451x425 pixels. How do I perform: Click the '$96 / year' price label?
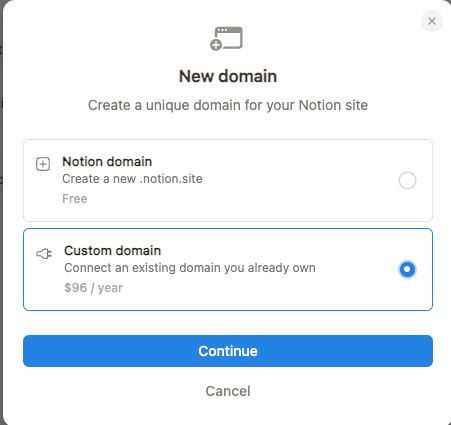93,288
